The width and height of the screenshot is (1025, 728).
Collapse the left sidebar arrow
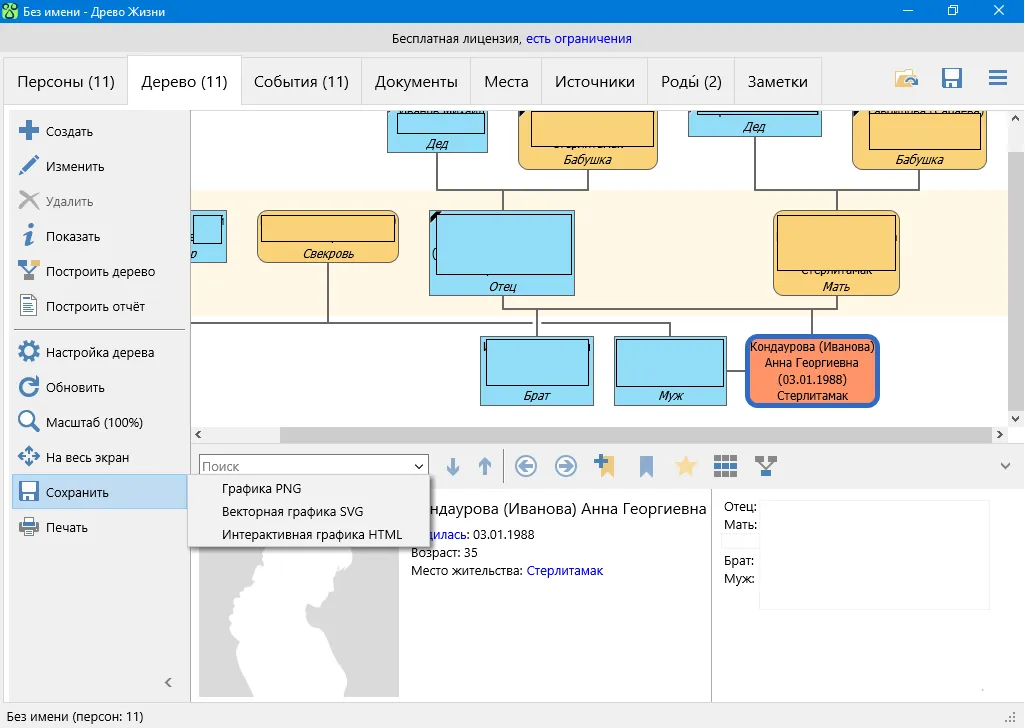pyautogui.click(x=168, y=682)
